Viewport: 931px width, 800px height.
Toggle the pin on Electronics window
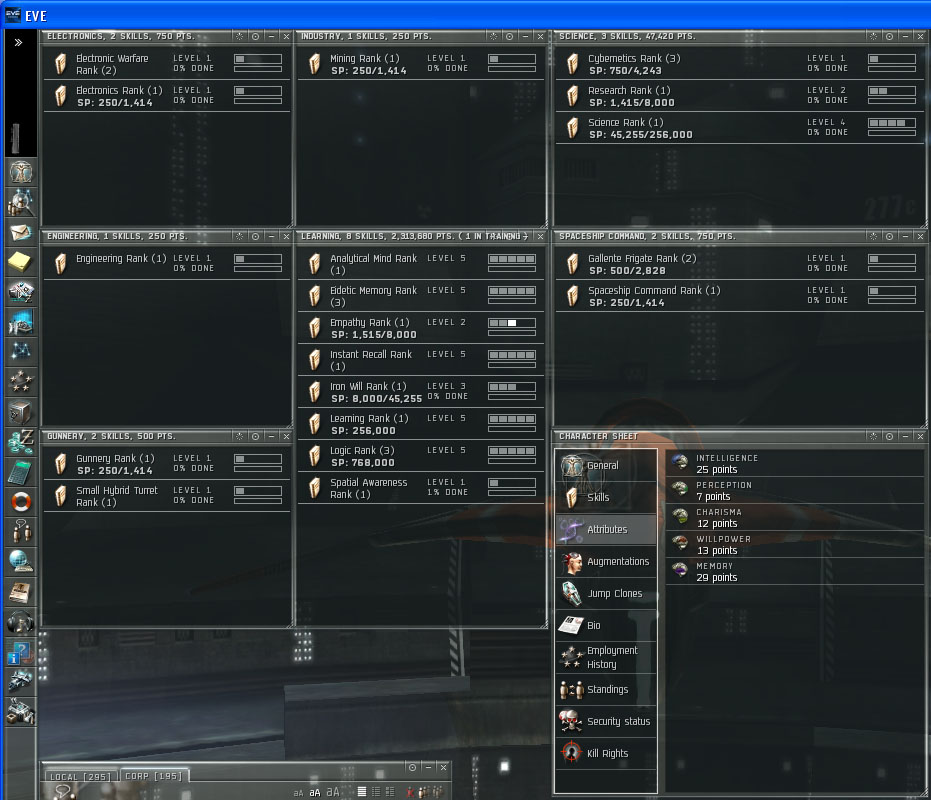click(255, 36)
